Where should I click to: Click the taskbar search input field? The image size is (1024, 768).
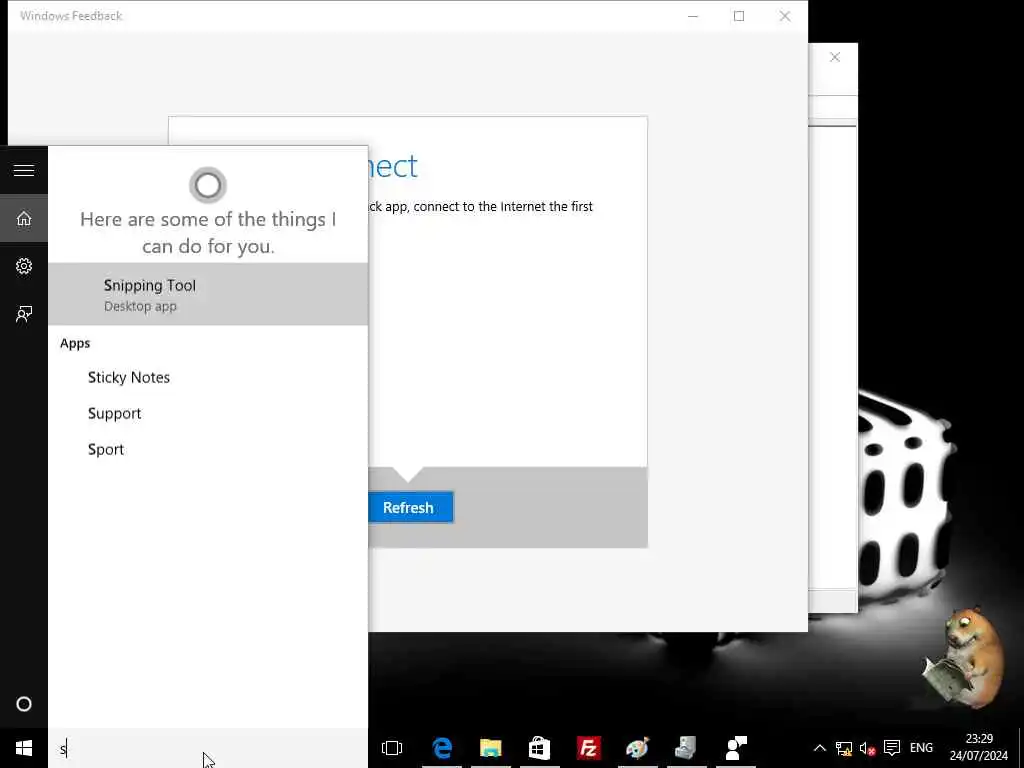click(x=208, y=748)
